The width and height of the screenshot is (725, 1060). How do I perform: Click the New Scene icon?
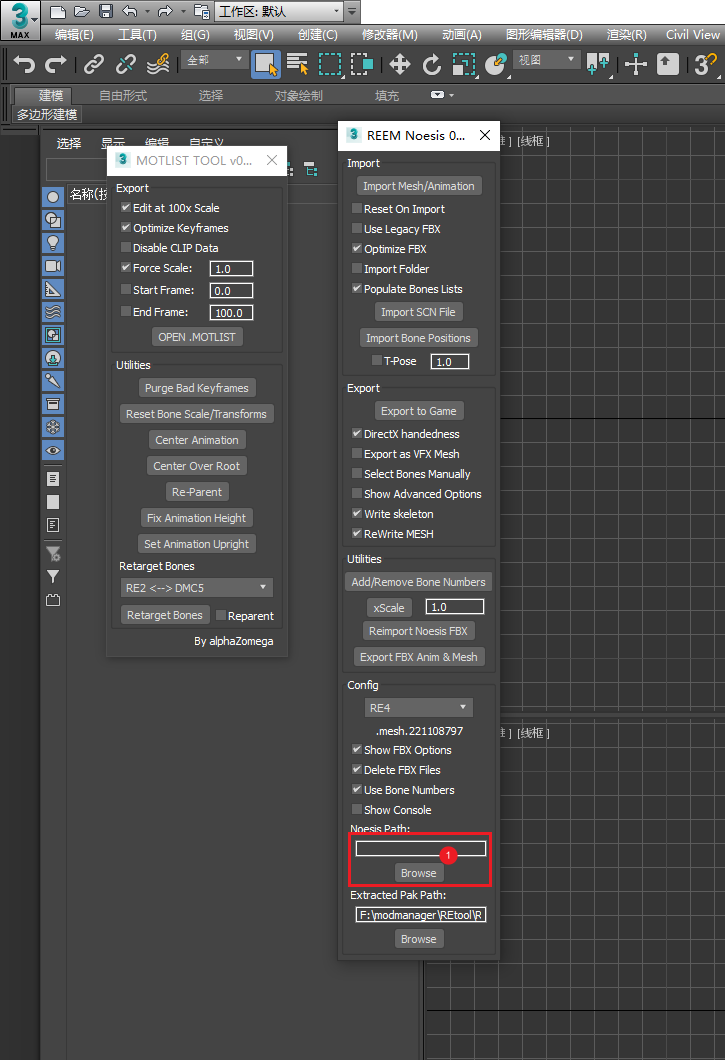(58, 11)
